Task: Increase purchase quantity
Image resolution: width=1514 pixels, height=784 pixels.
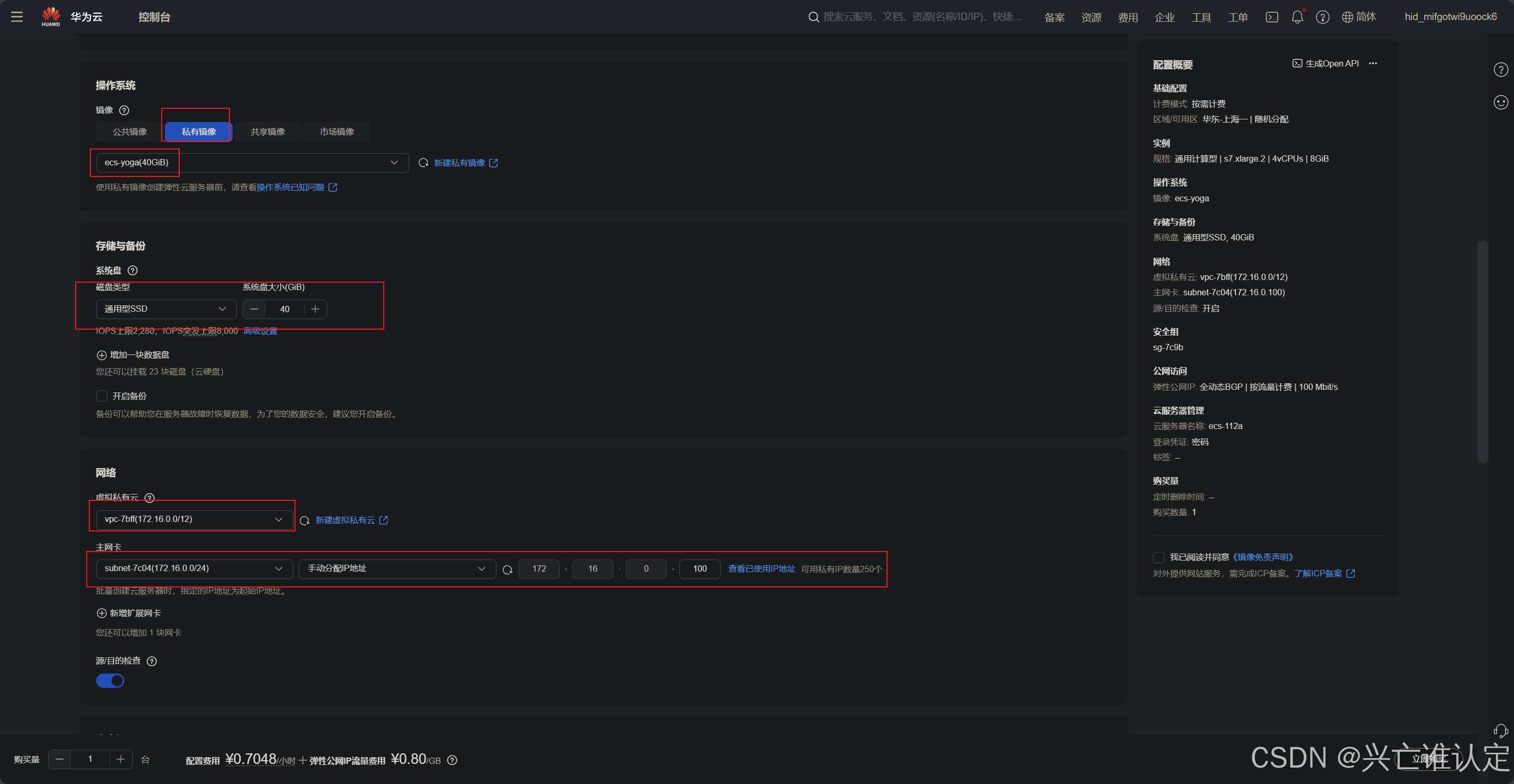Action: (x=121, y=759)
